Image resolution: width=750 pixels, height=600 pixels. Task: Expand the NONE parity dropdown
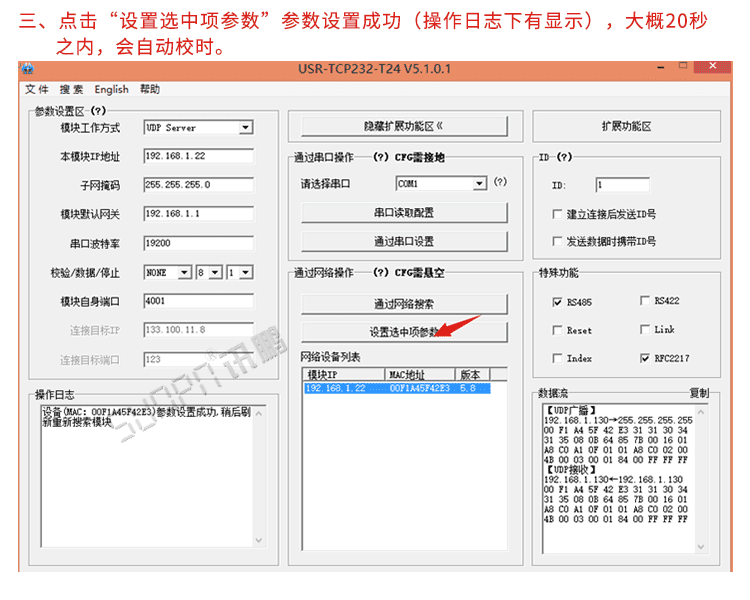tap(184, 272)
